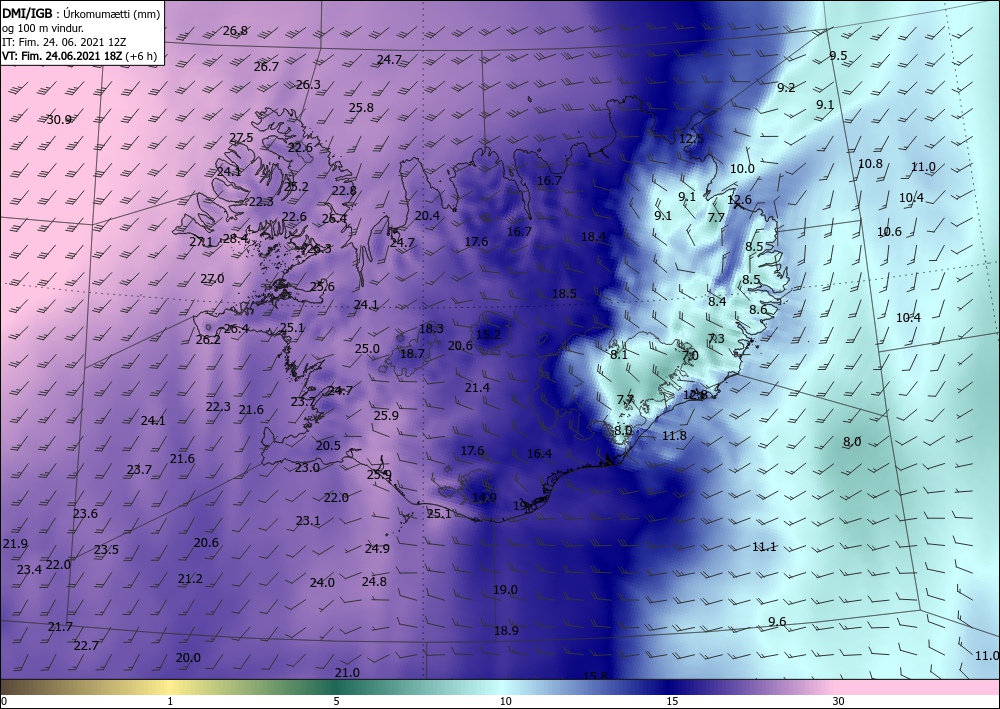
Task: Click the map value 8.6
Action: [758, 309]
